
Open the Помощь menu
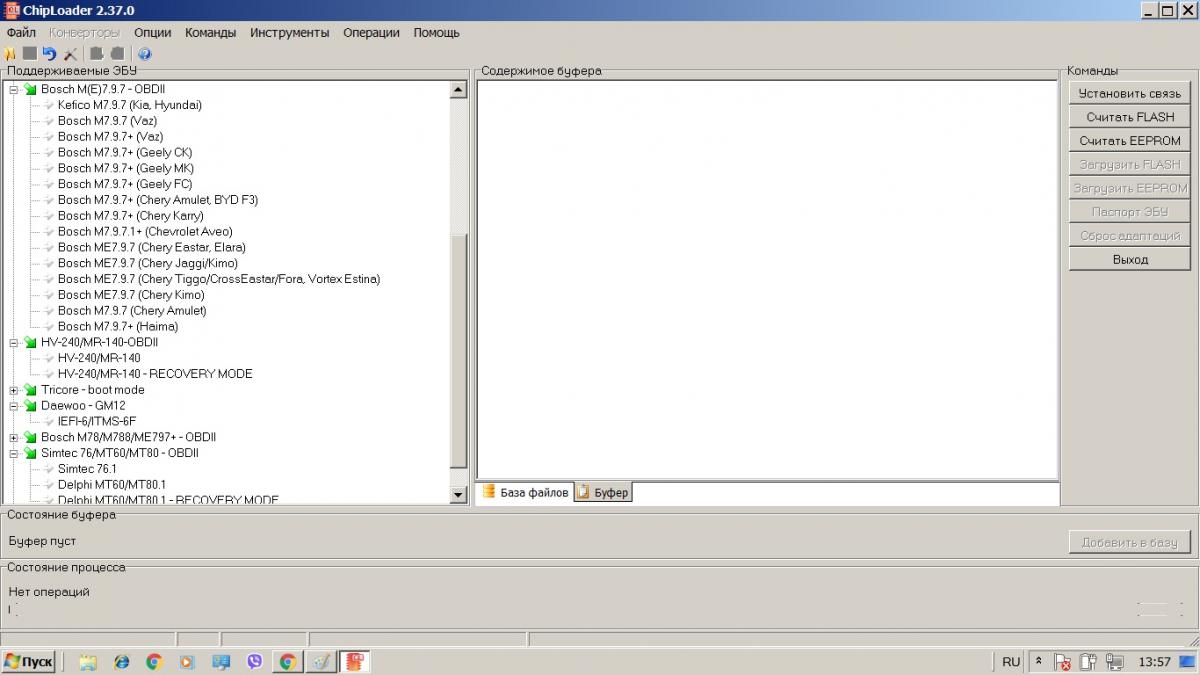tap(436, 32)
